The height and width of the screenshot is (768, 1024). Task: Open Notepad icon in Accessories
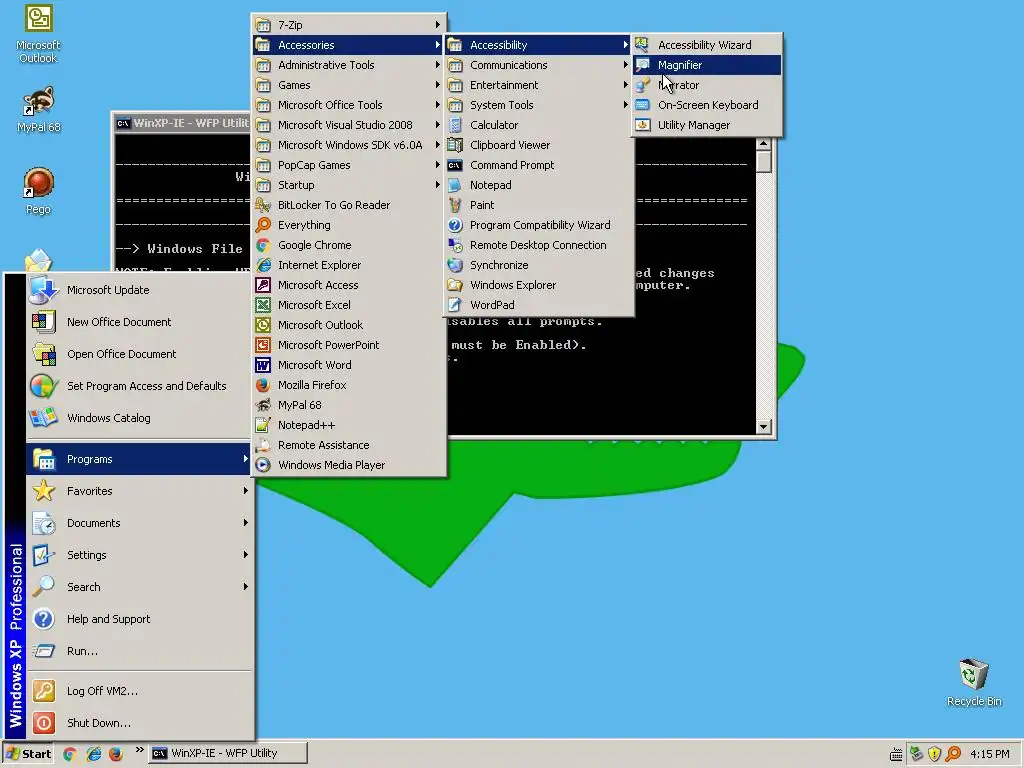point(455,185)
